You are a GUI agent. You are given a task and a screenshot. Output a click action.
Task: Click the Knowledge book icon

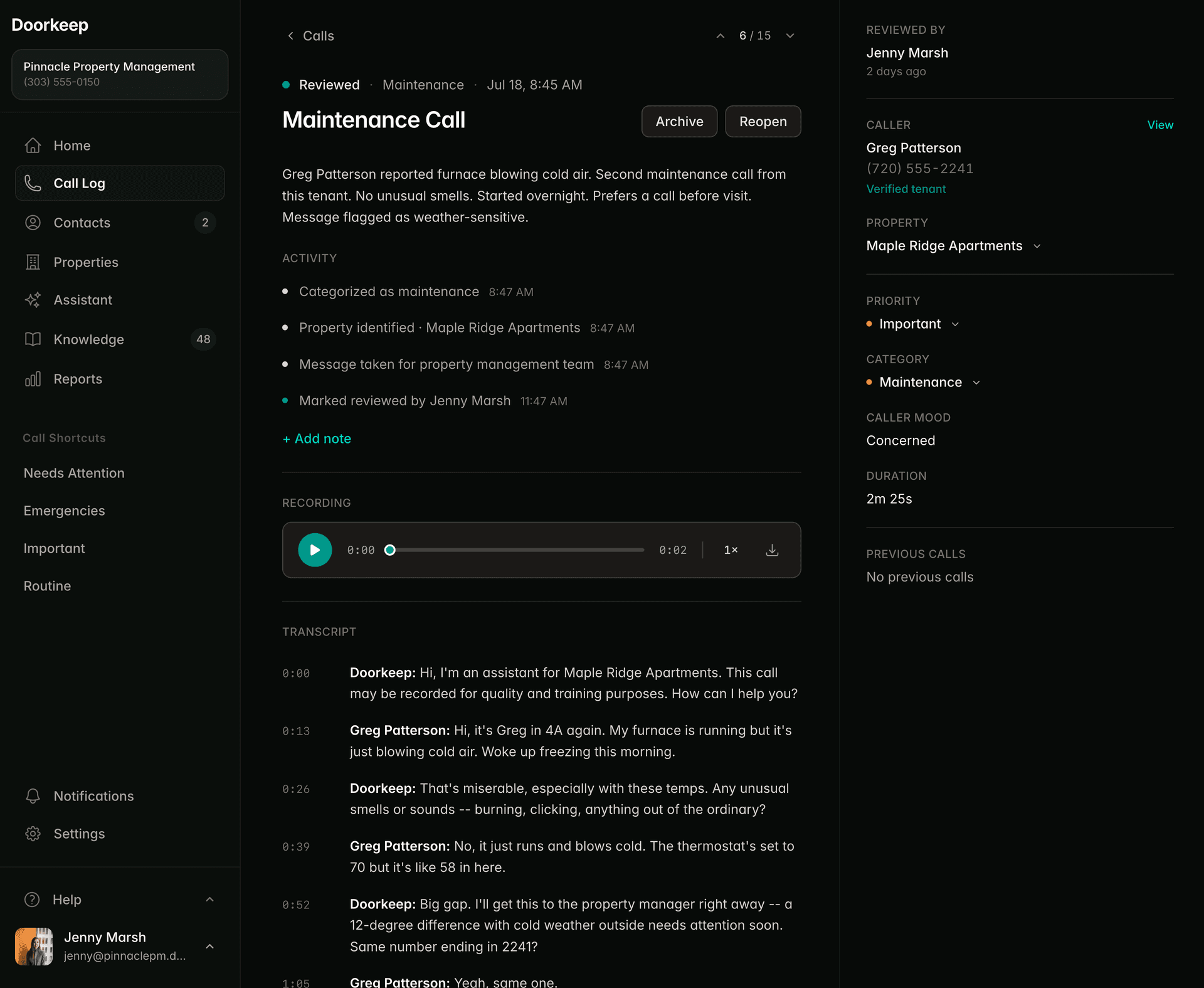click(x=33, y=339)
